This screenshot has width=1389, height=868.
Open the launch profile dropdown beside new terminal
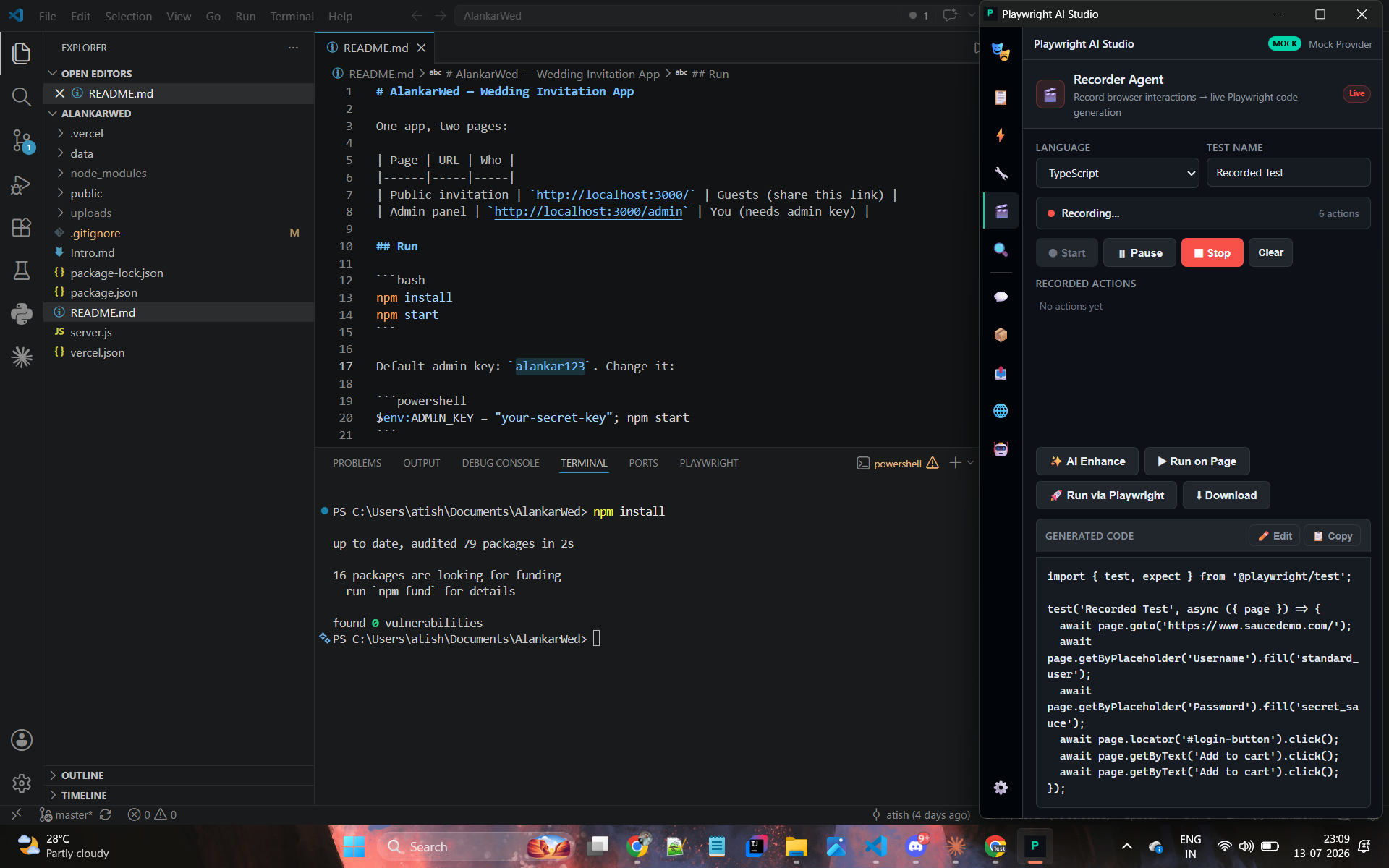click(x=971, y=463)
